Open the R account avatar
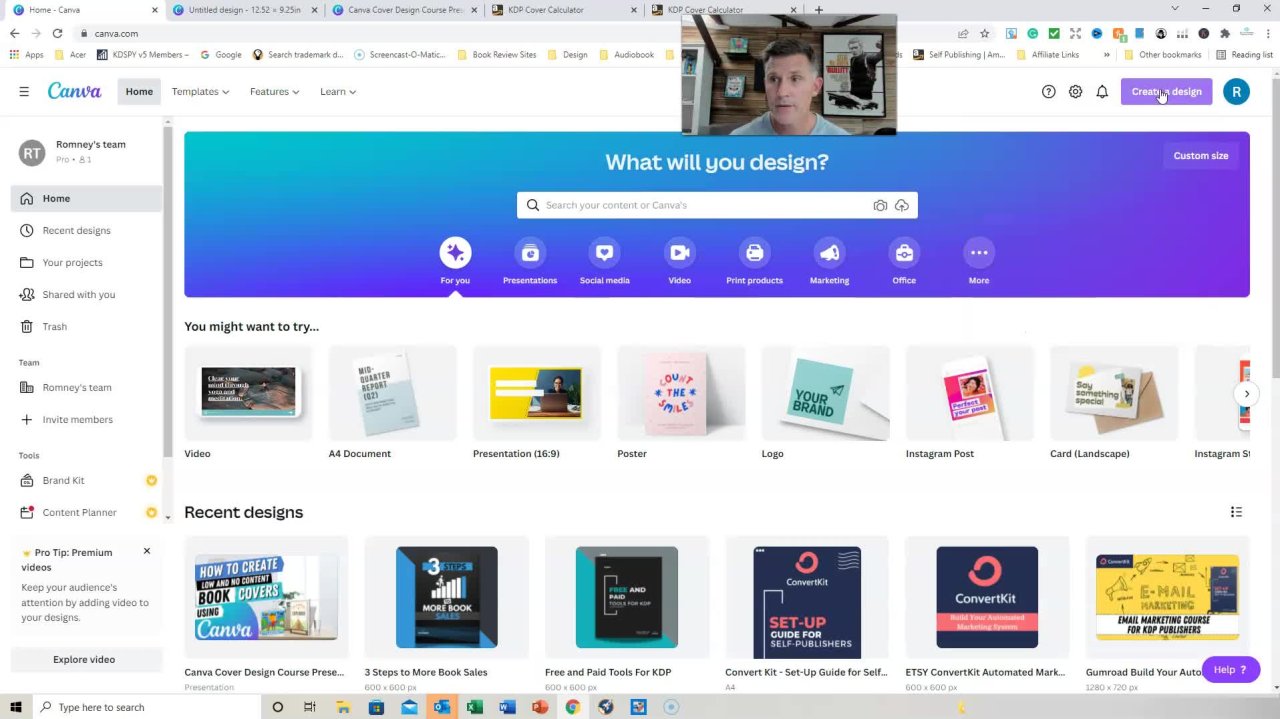This screenshot has height=719, width=1280. pos(1236,92)
